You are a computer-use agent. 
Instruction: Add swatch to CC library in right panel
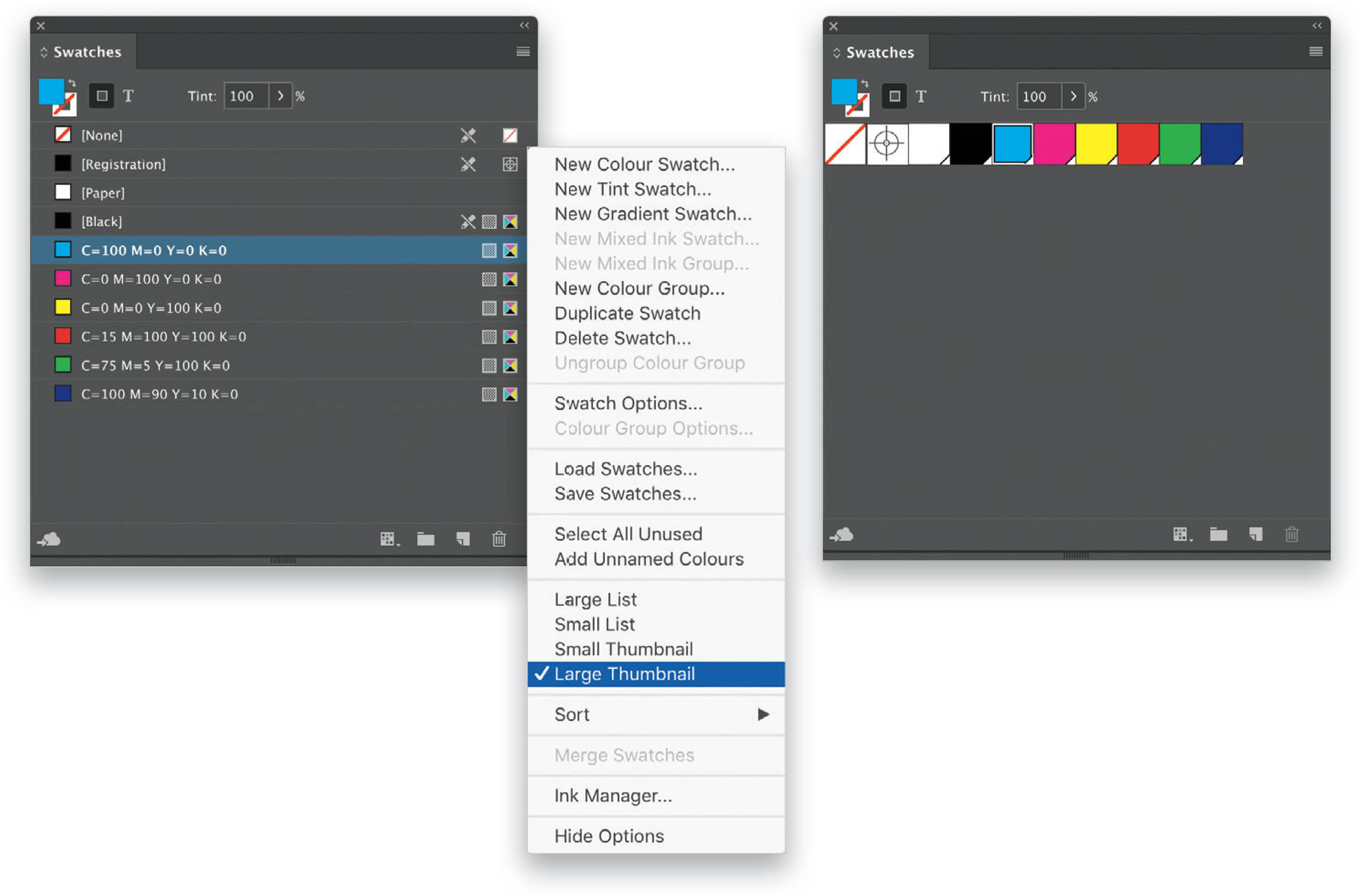pyautogui.click(x=841, y=535)
